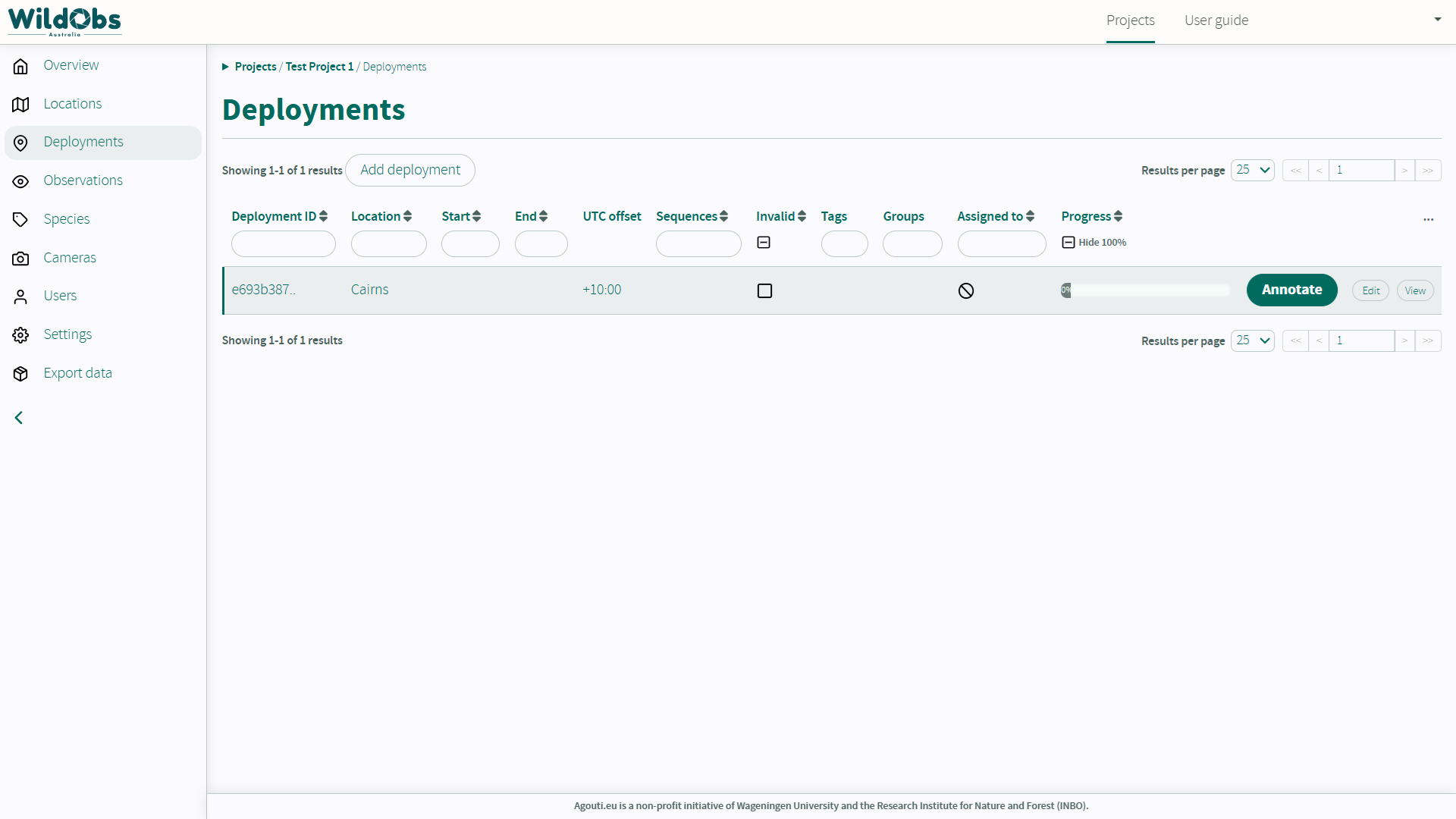Collapse sidebar with left chevron
Screen dimensions: 1456x819
pos(19,418)
